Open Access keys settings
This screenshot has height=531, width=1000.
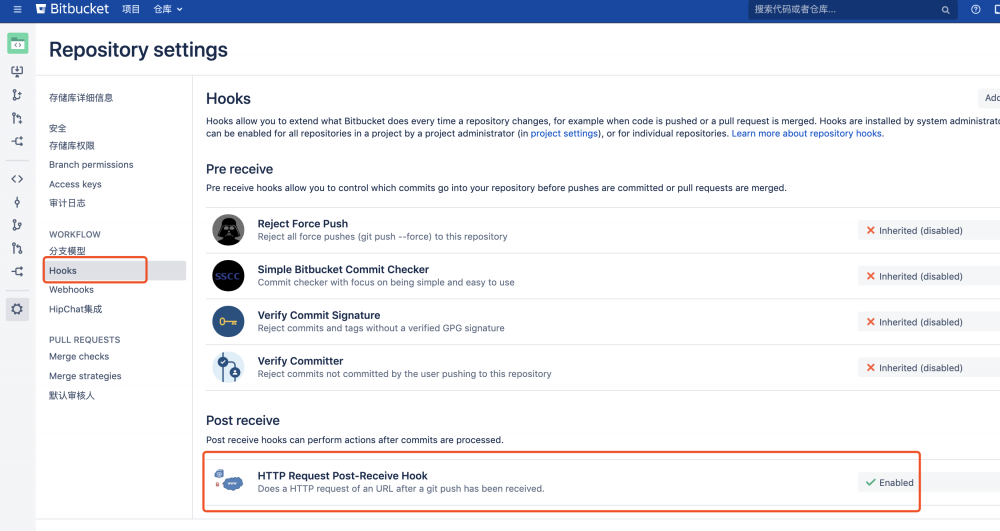(75, 184)
